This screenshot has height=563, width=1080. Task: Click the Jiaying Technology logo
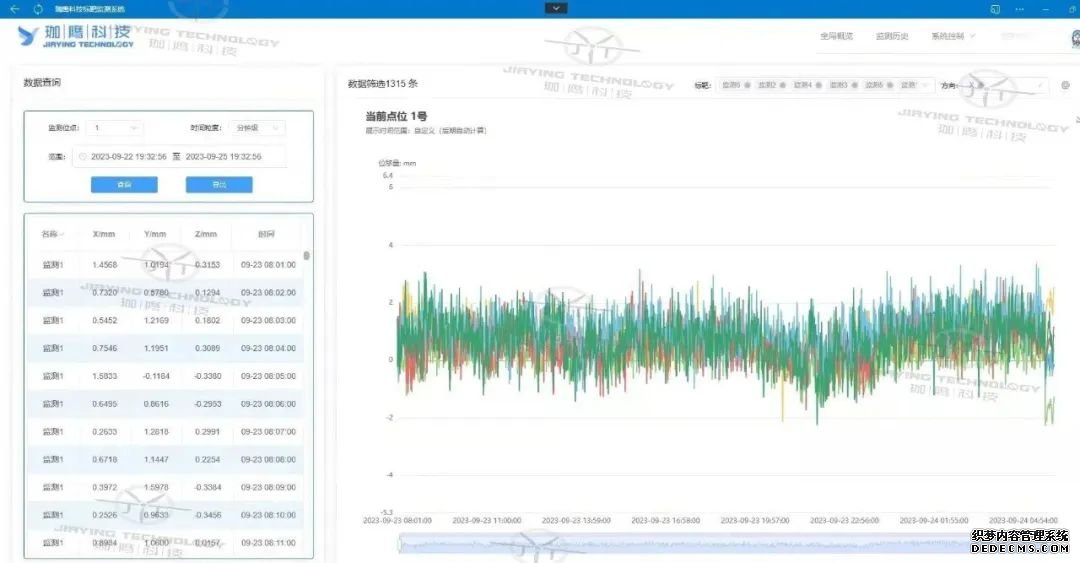click(x=76, y=38)
